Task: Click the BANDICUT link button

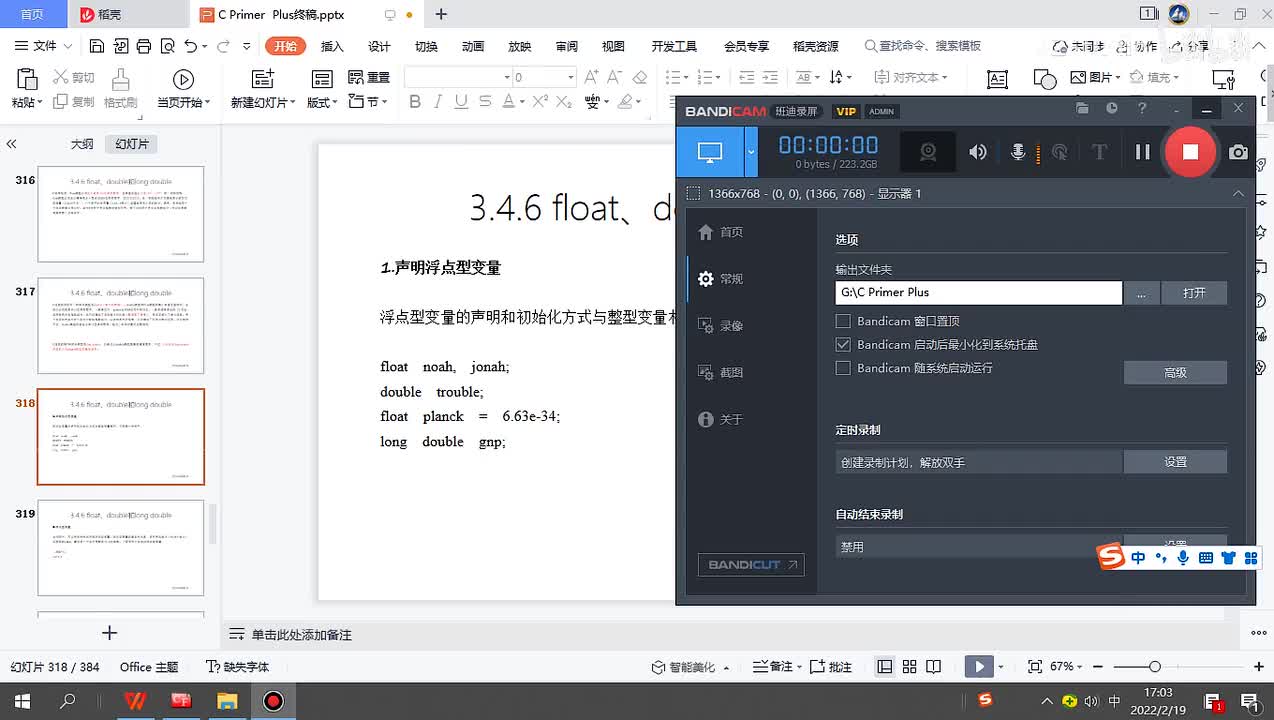Action: tap(751, 565)
